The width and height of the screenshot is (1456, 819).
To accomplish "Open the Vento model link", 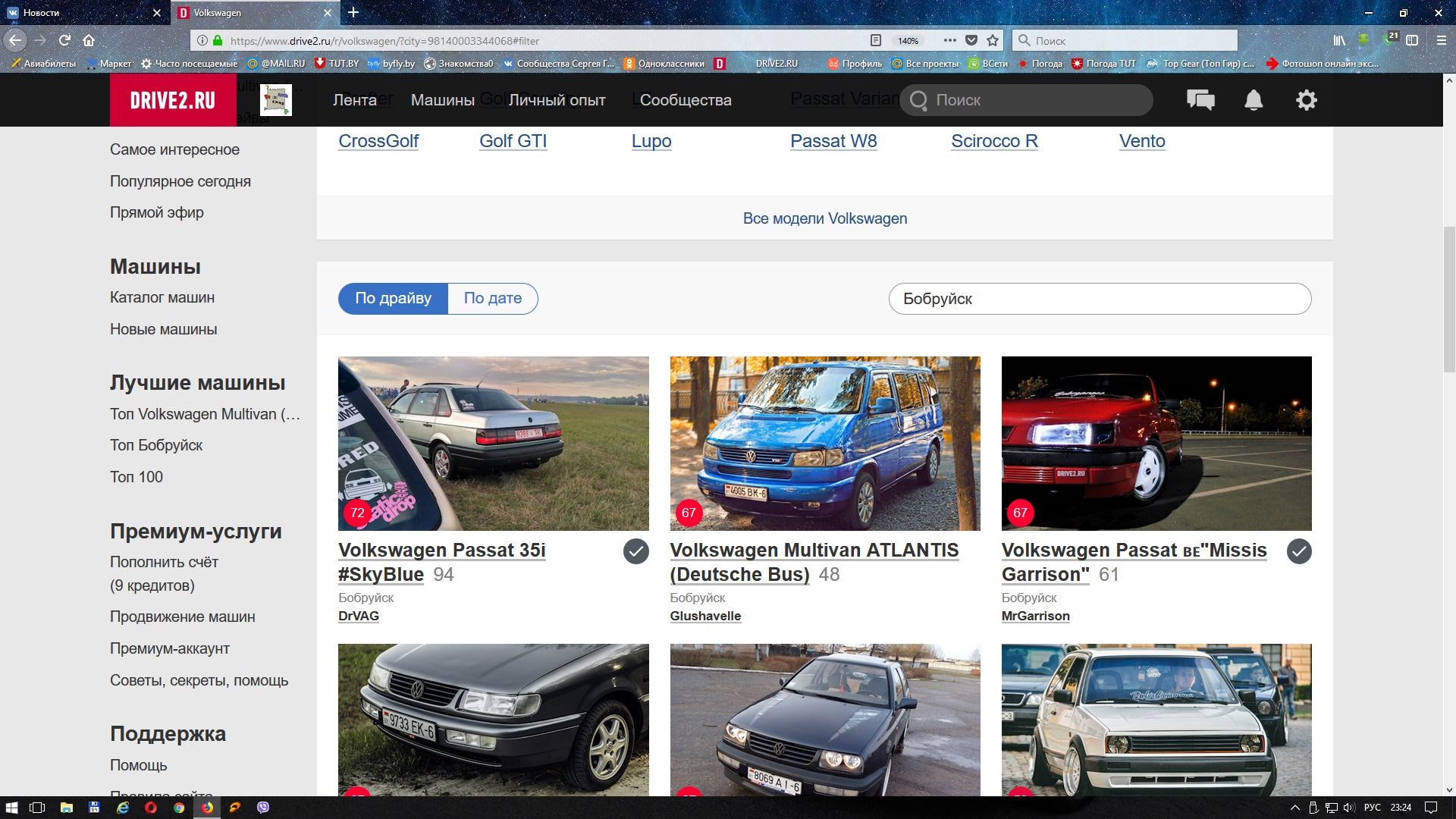I will pyautogui.click(x=1142, y=141).
